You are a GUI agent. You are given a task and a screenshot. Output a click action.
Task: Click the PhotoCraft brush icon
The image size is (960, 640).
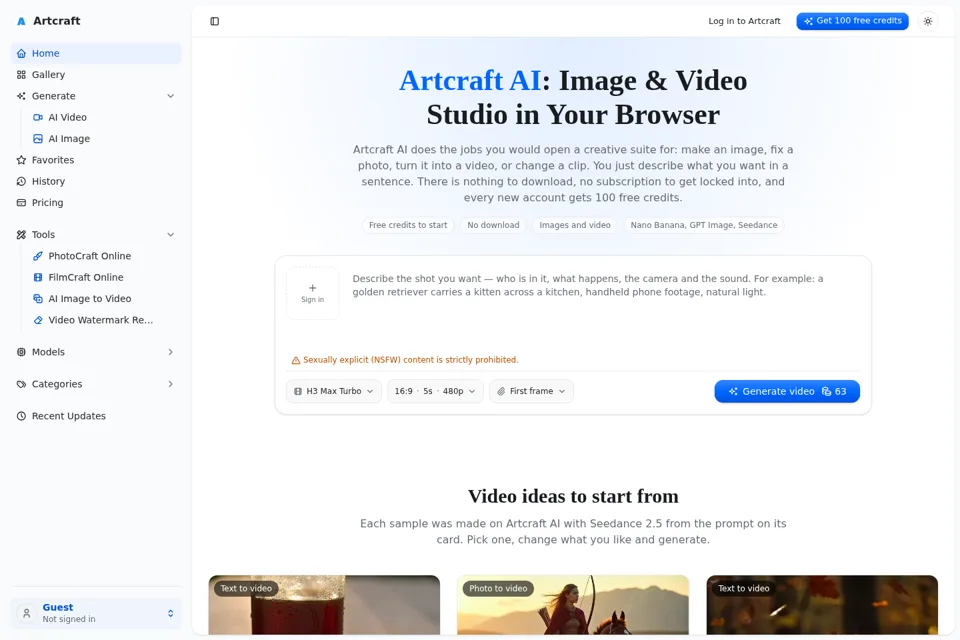click(38, 256)
